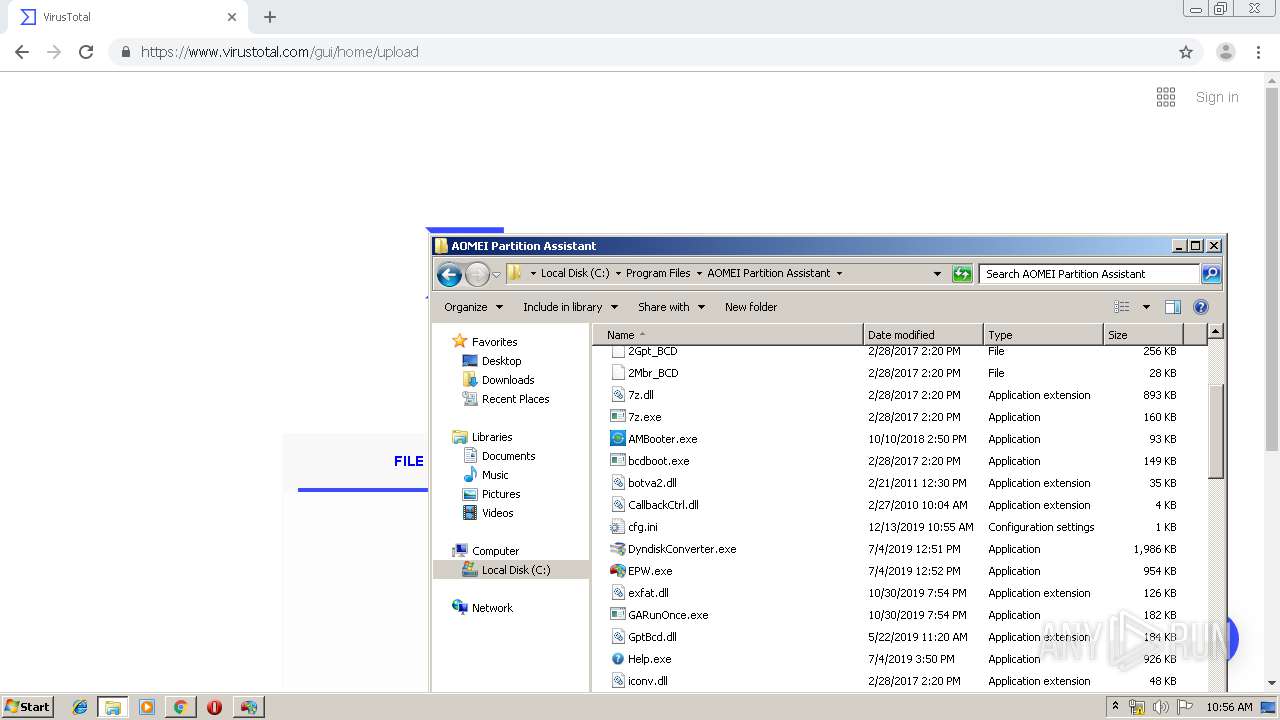Open the Chrome three-dot menu
The height and width of the screenshot is (720, 1280).
tap(1258, 52)
